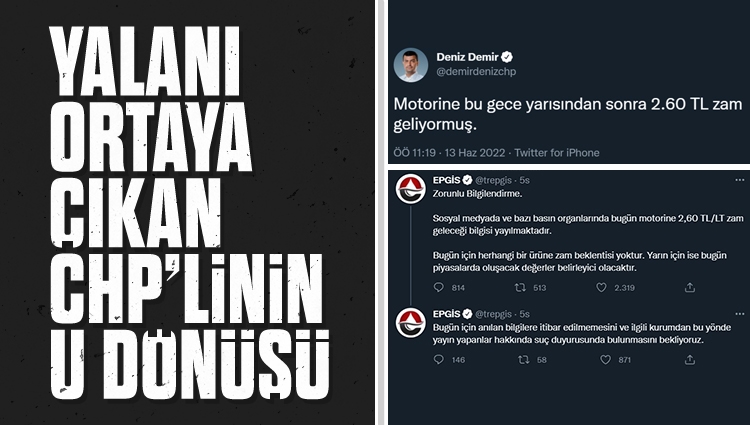This screenshot has height=425, width=750.
Task: Retweet the tweet with 513 retweets
Action: pos(520,287)
